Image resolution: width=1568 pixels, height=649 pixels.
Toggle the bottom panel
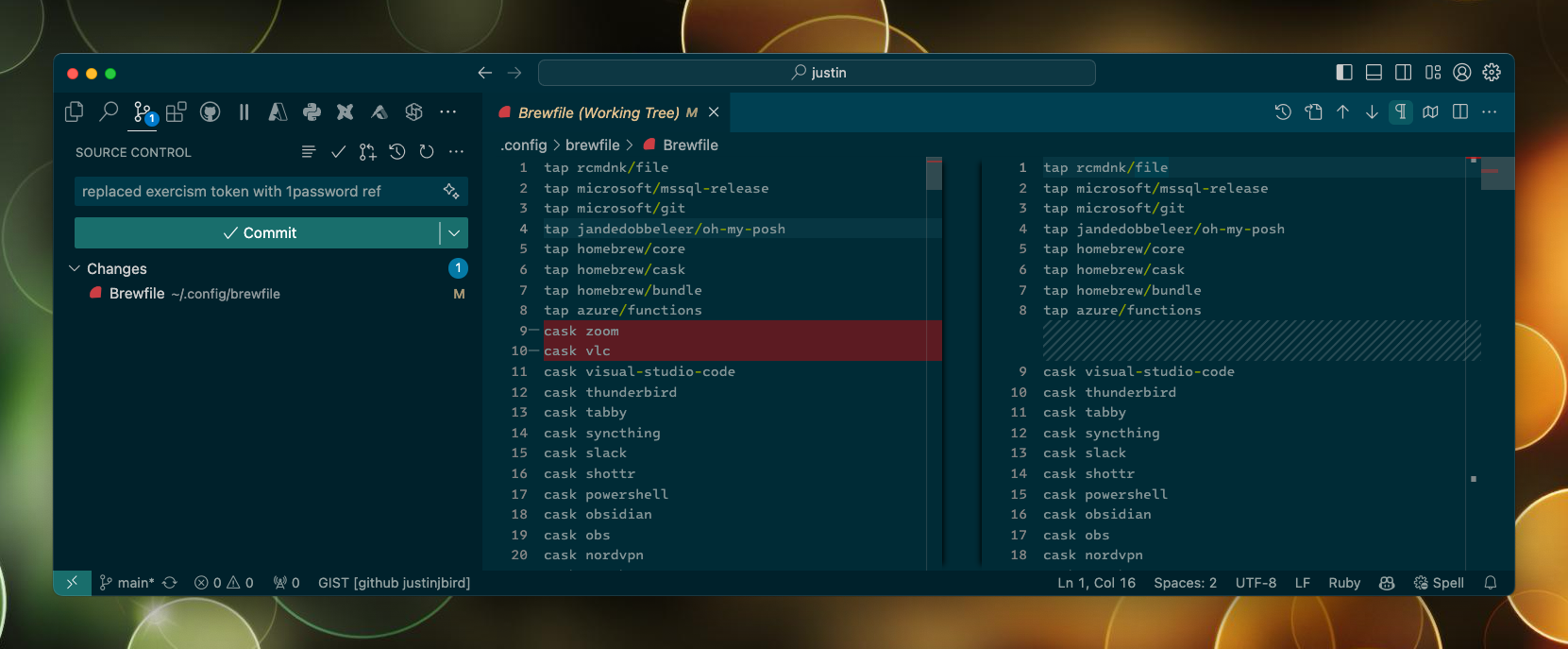point(1374,73)
